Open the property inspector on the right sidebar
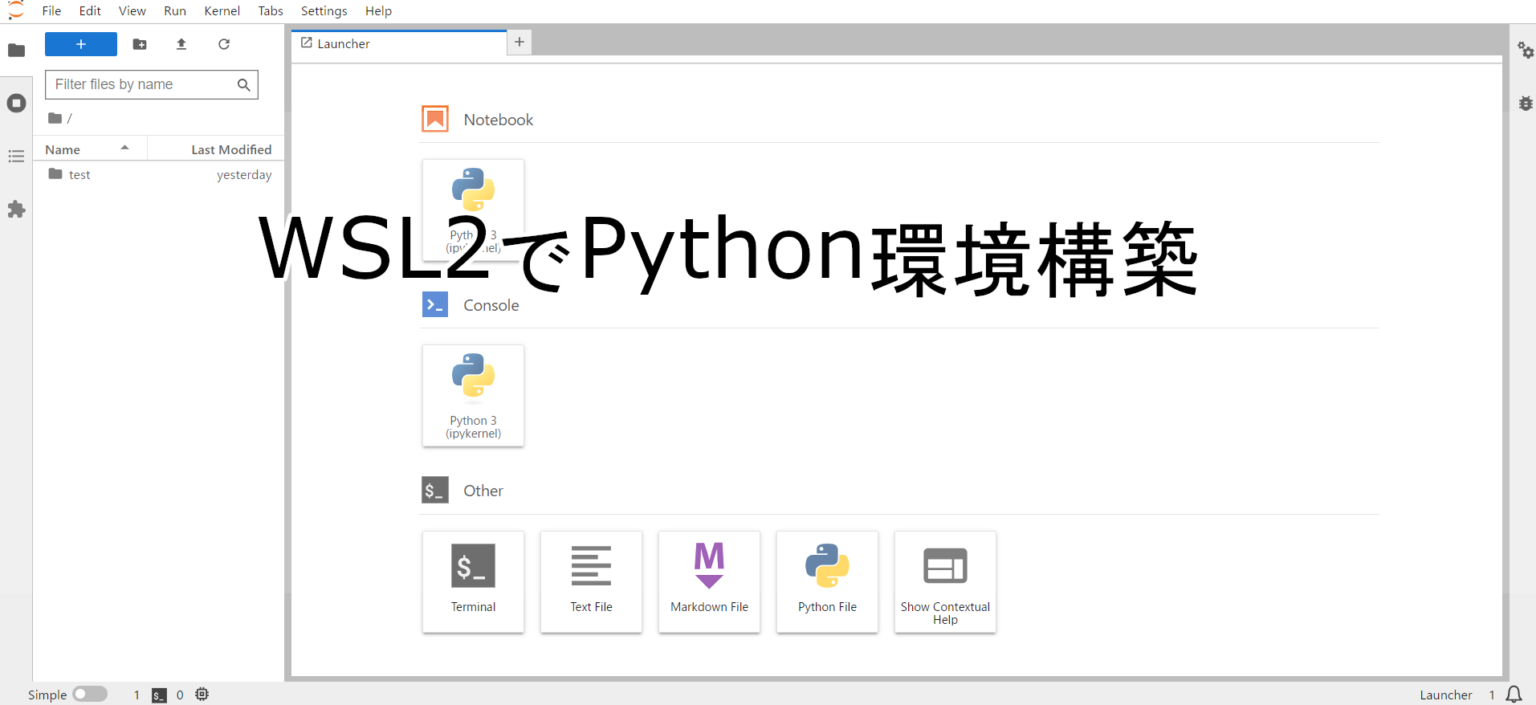Image resolution: width=1536 pixels, height=705 pixels. [1524, 50]
